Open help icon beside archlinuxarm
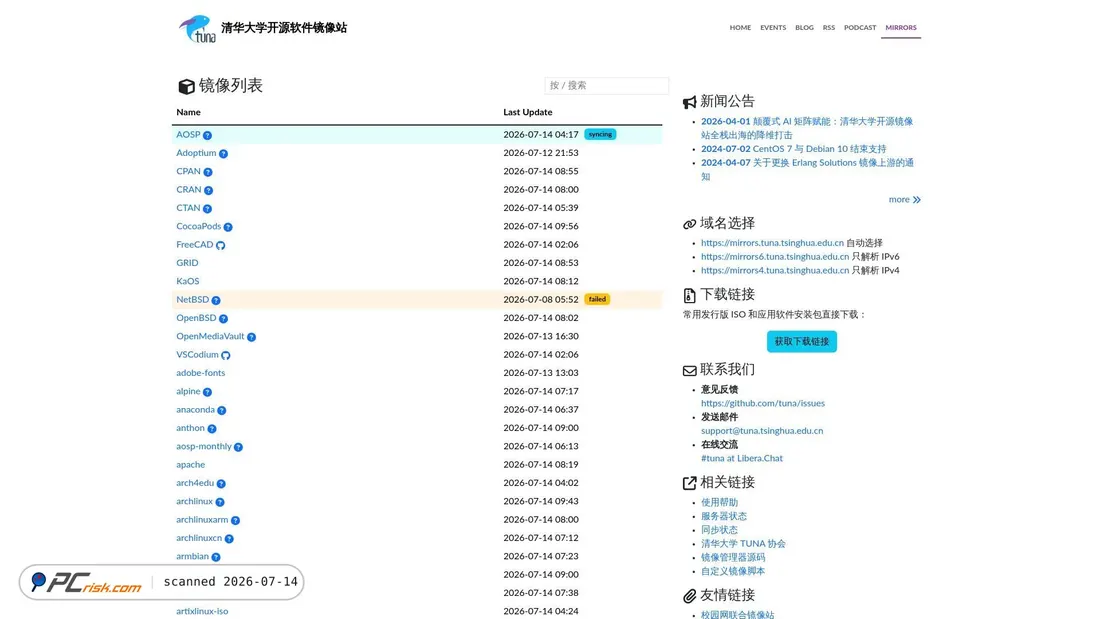Viewport: 1100px width, 619px height. 235,521
